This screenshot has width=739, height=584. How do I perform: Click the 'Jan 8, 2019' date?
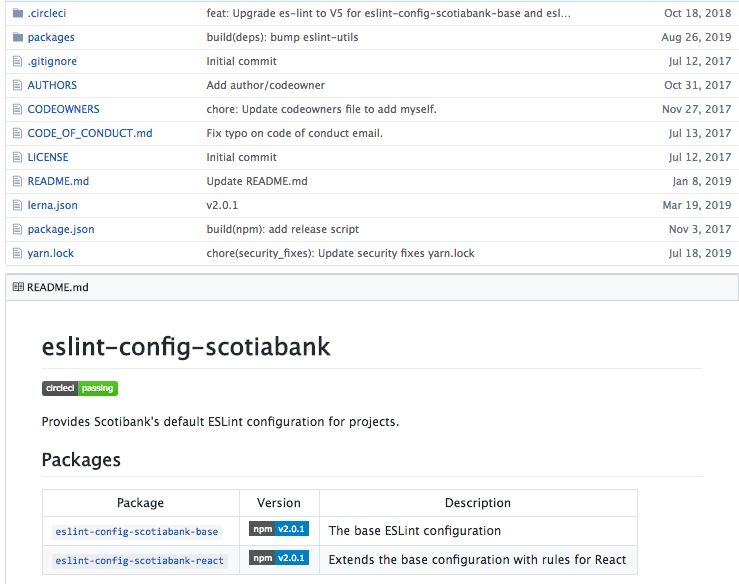pyautogui.click(x=702, y=181)
